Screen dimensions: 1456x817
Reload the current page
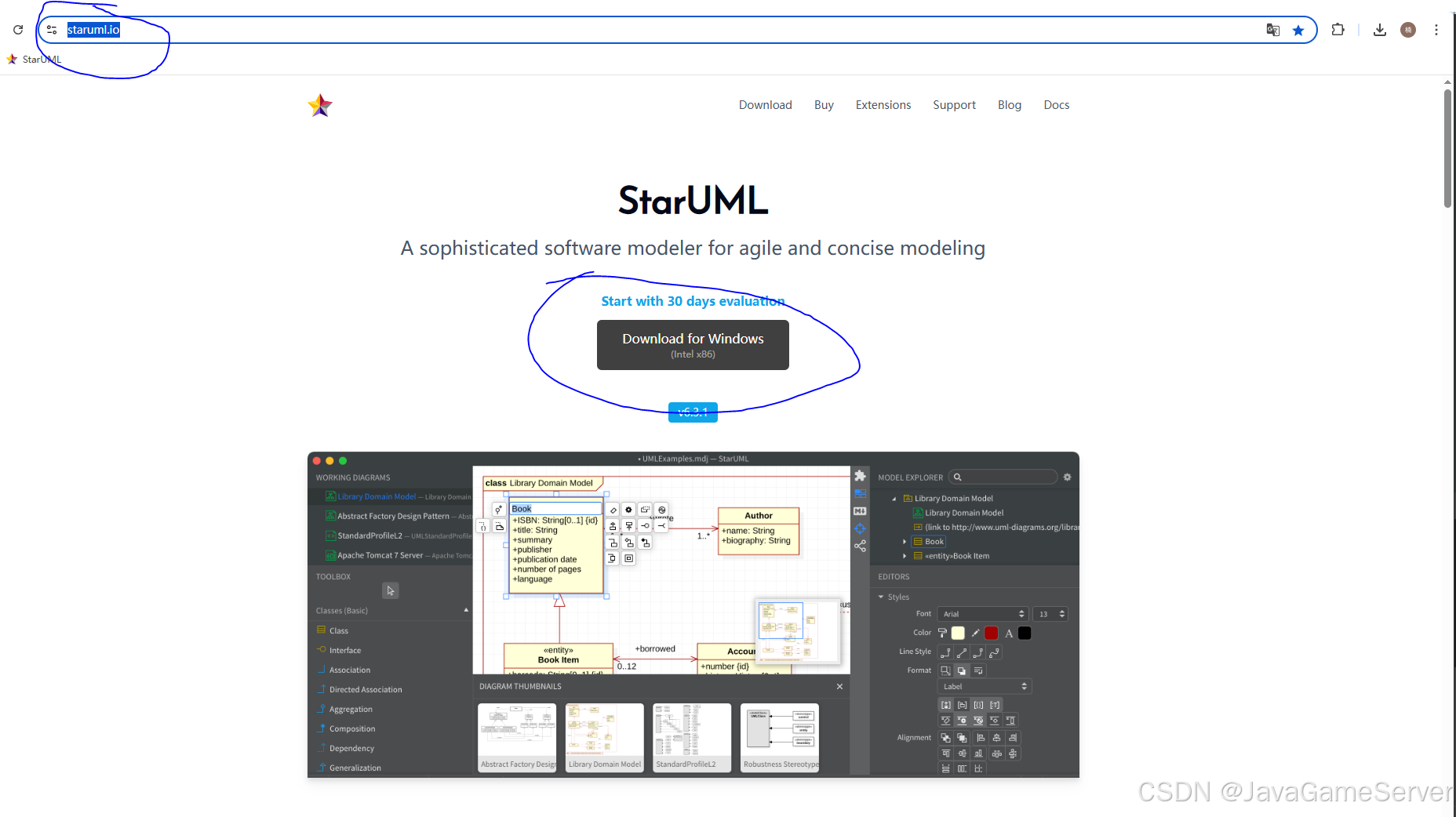pos(18,30)
